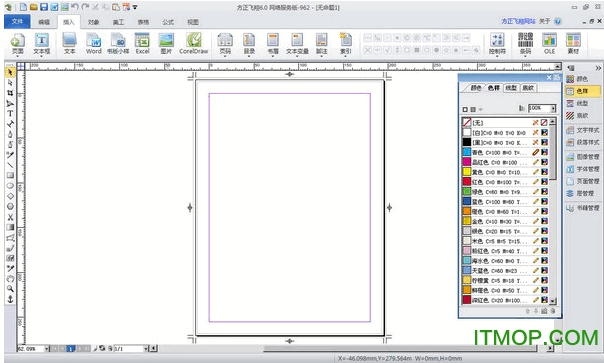Click the swatch list scroll-down arrow
Viewport: 604px width, 363px height.
pyautogui.click(x=553, y=301)
